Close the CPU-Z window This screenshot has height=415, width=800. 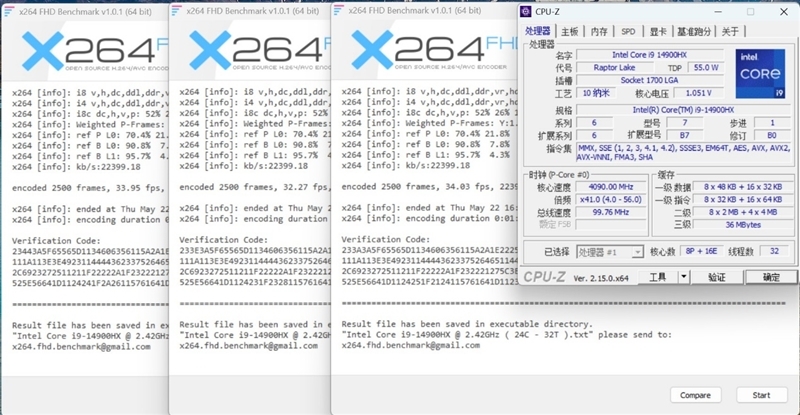coord(784,12)
